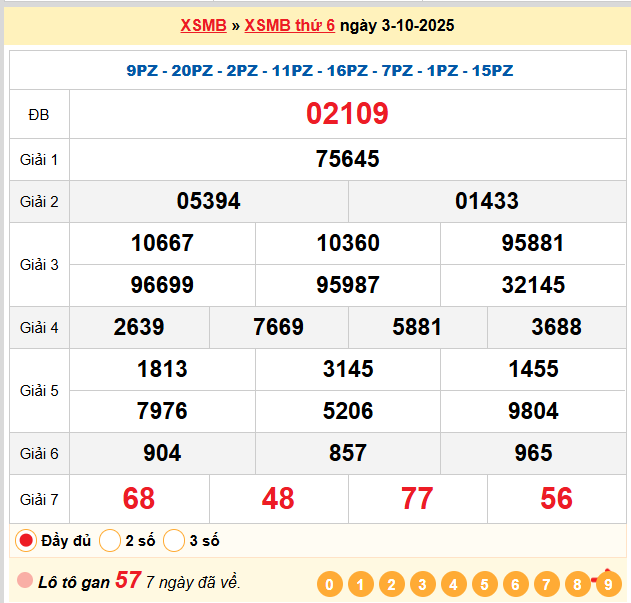Switch to "3 số" display option
The image size is (631, 603).
[x=174, y=541]
